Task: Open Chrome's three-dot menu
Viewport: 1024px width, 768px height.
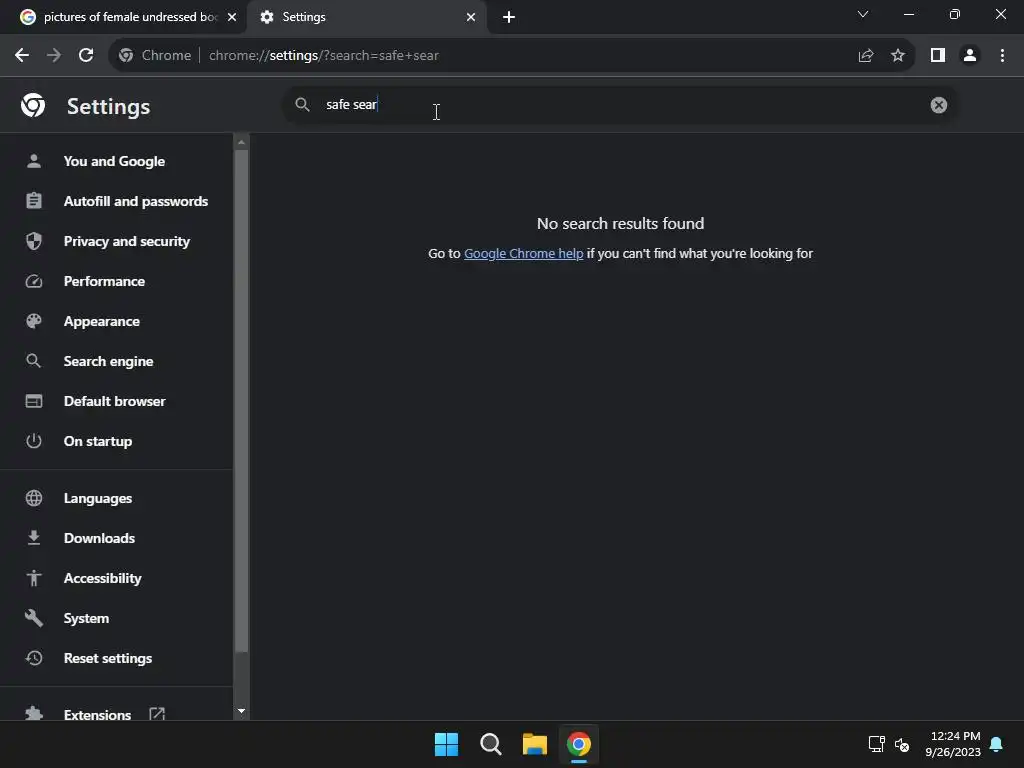Action: [1002, 56]
